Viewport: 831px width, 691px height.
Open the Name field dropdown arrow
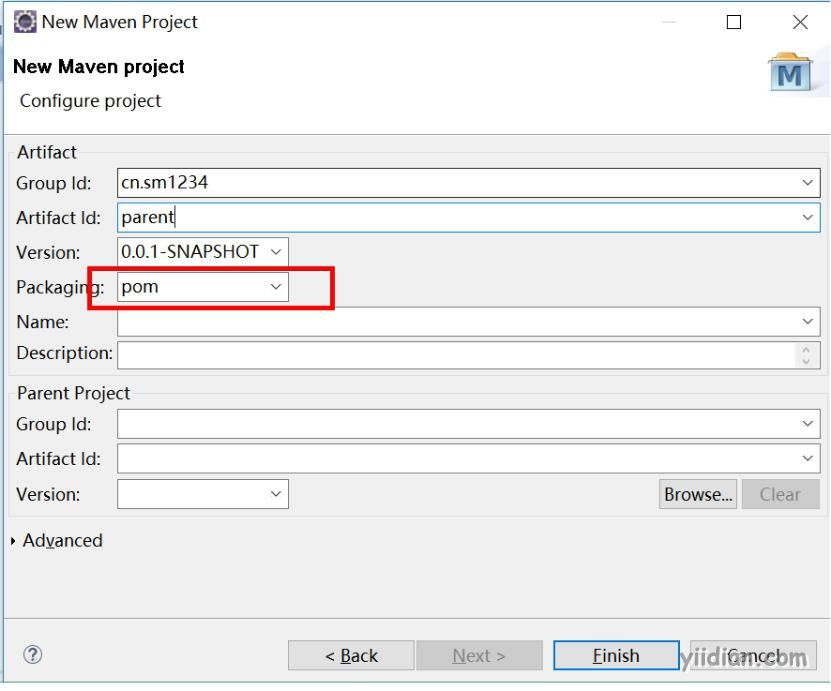point(808,322)
